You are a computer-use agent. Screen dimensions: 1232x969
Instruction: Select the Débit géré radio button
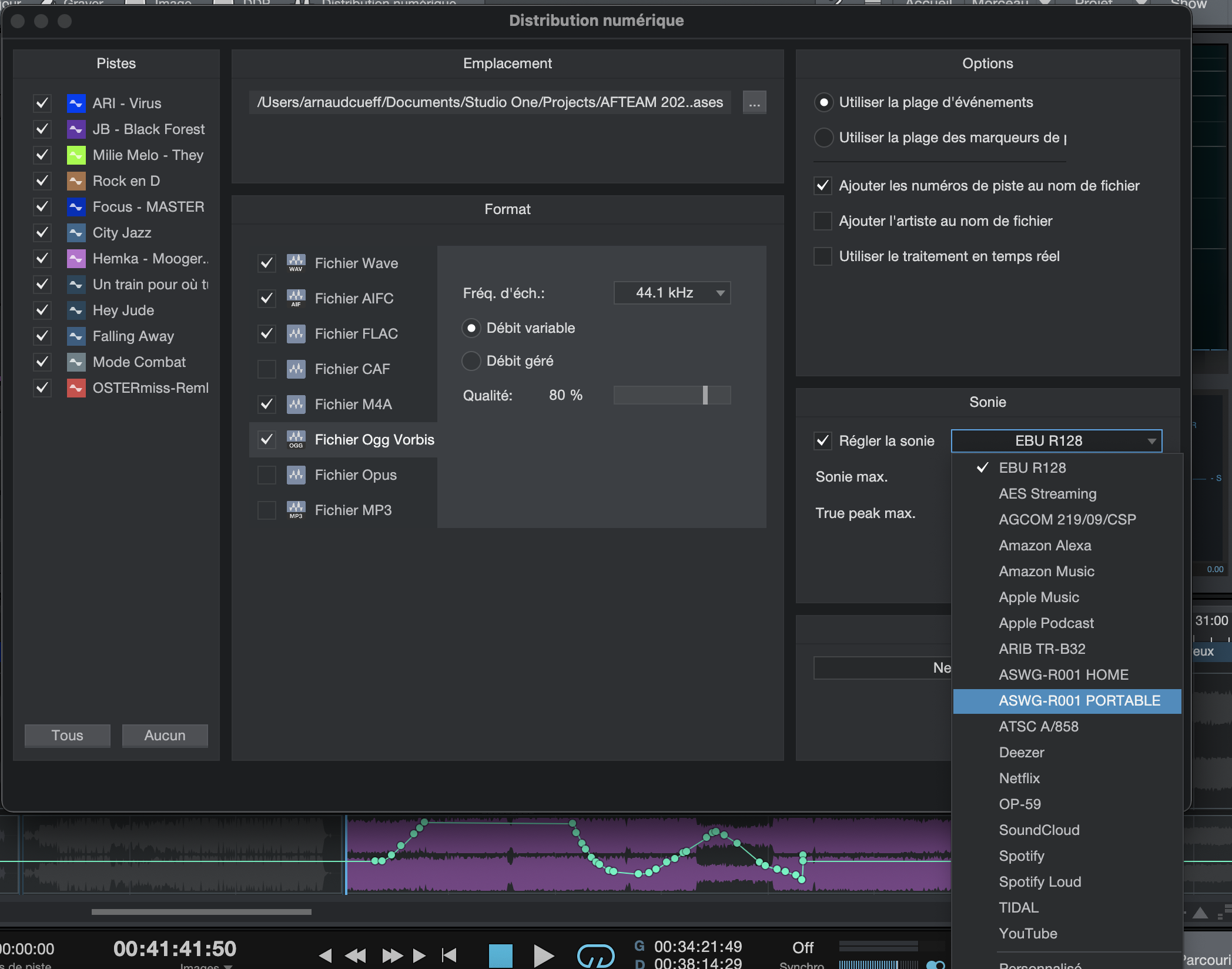[x=471, y=361]
